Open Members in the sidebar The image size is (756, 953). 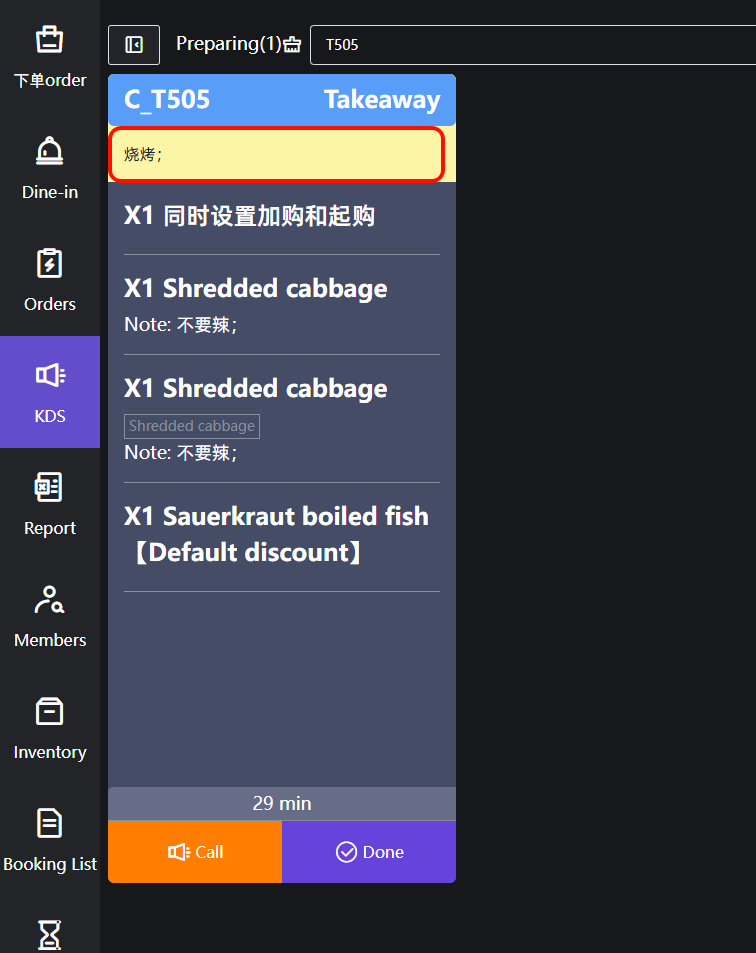[x=49, y=600]
